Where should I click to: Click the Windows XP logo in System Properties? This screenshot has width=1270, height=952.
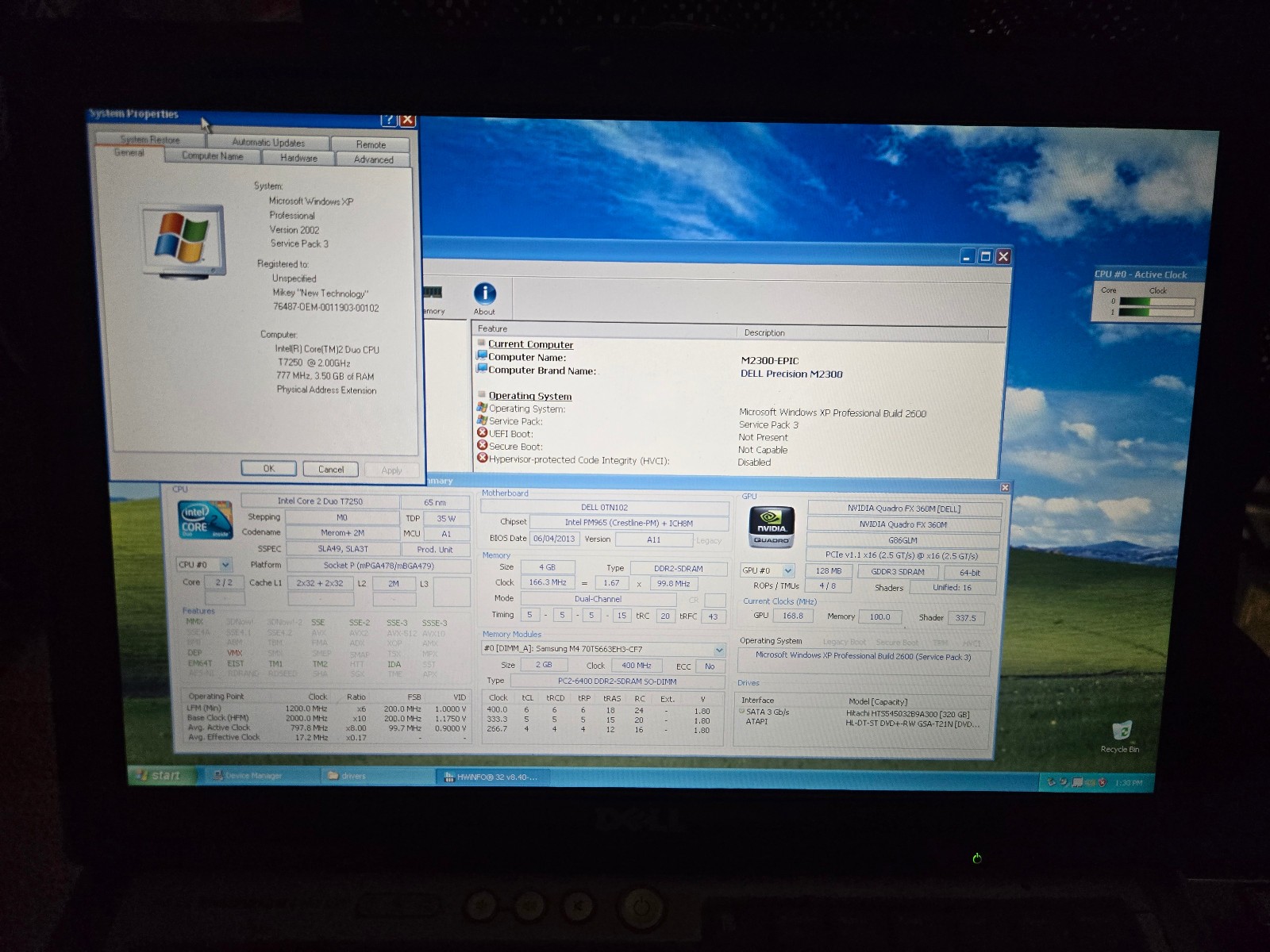[x=183, y=241]
